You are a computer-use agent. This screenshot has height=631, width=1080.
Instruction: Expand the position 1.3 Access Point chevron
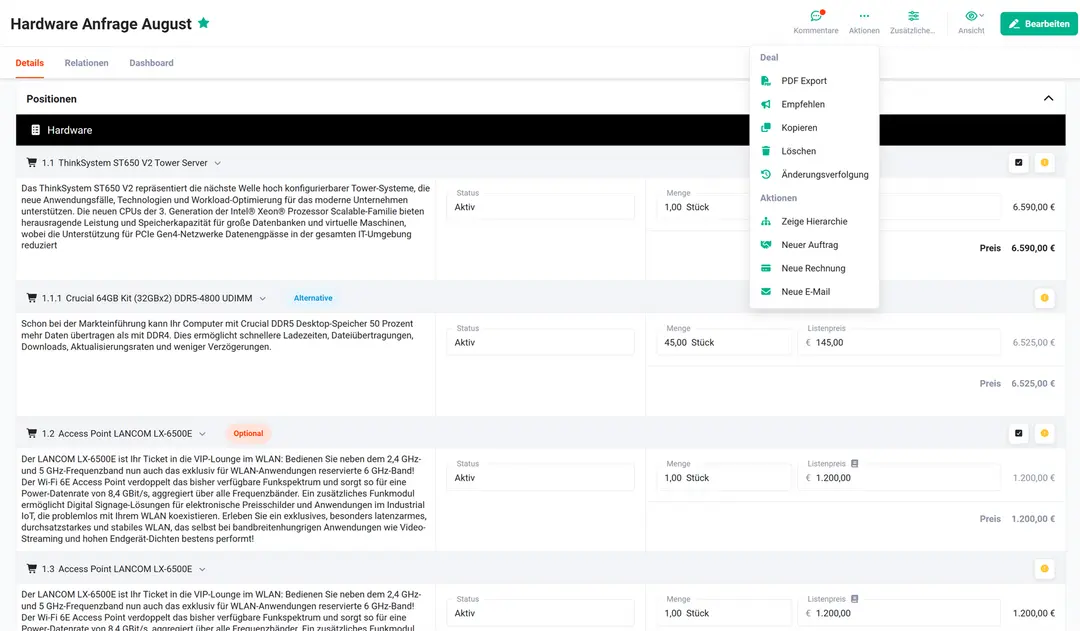click(202, 569)
